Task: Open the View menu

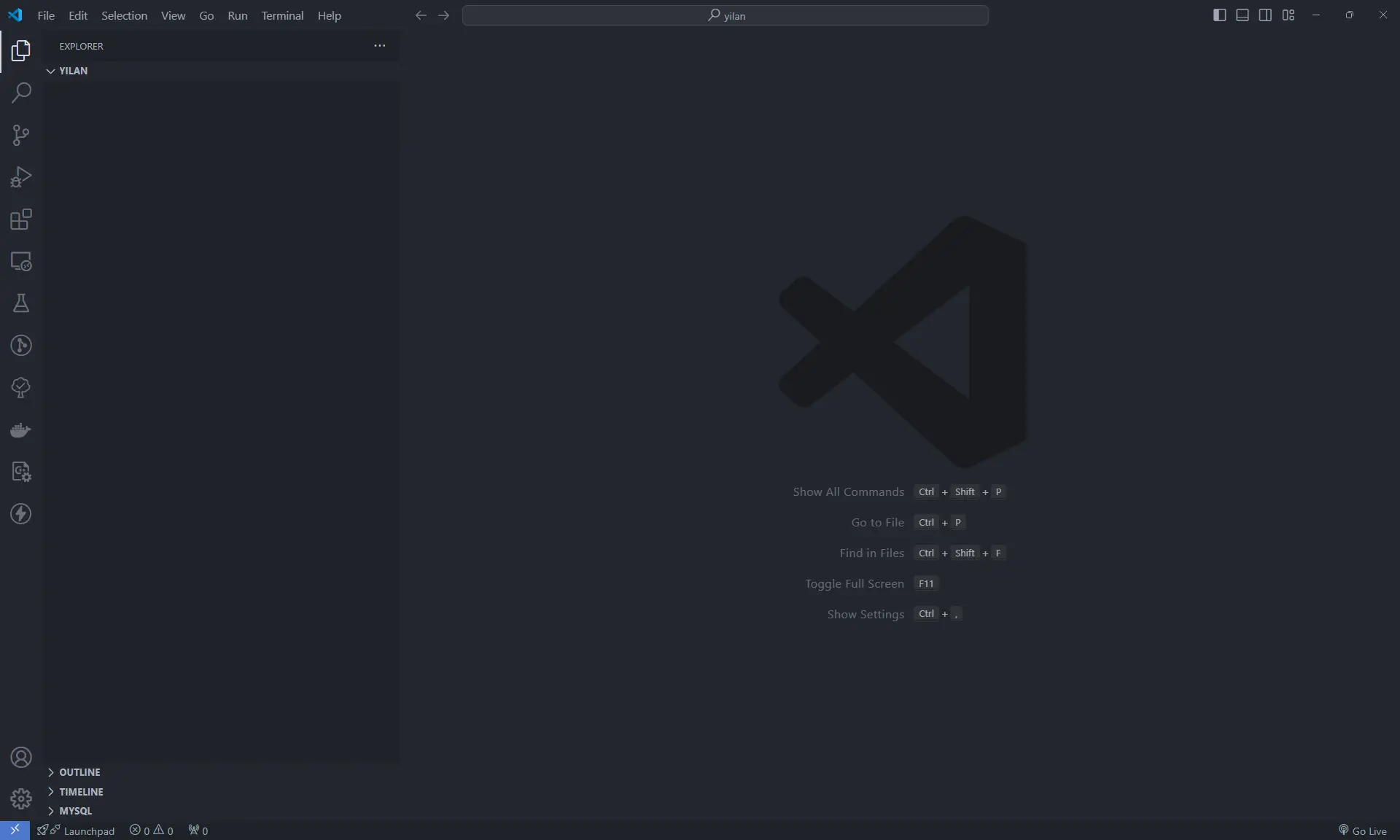Action: tap(173, 15)
